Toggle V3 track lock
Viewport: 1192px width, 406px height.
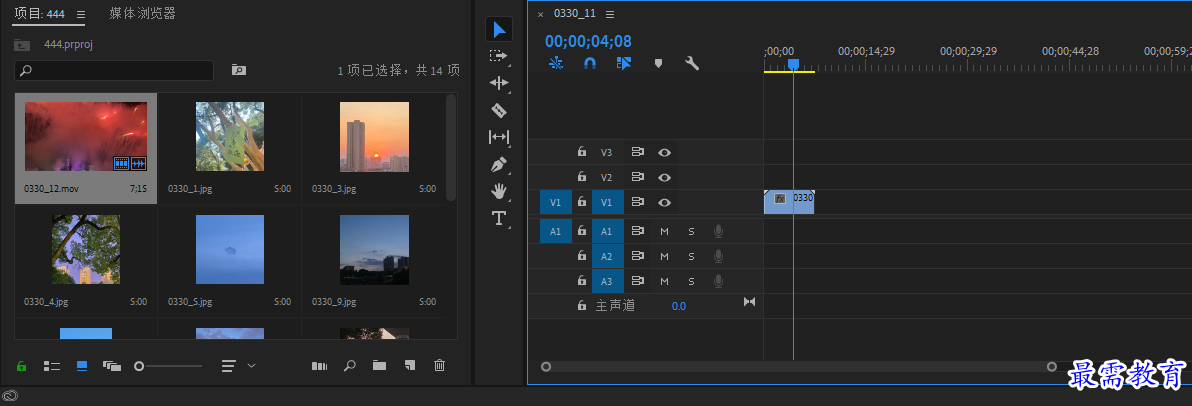point(582,152)
